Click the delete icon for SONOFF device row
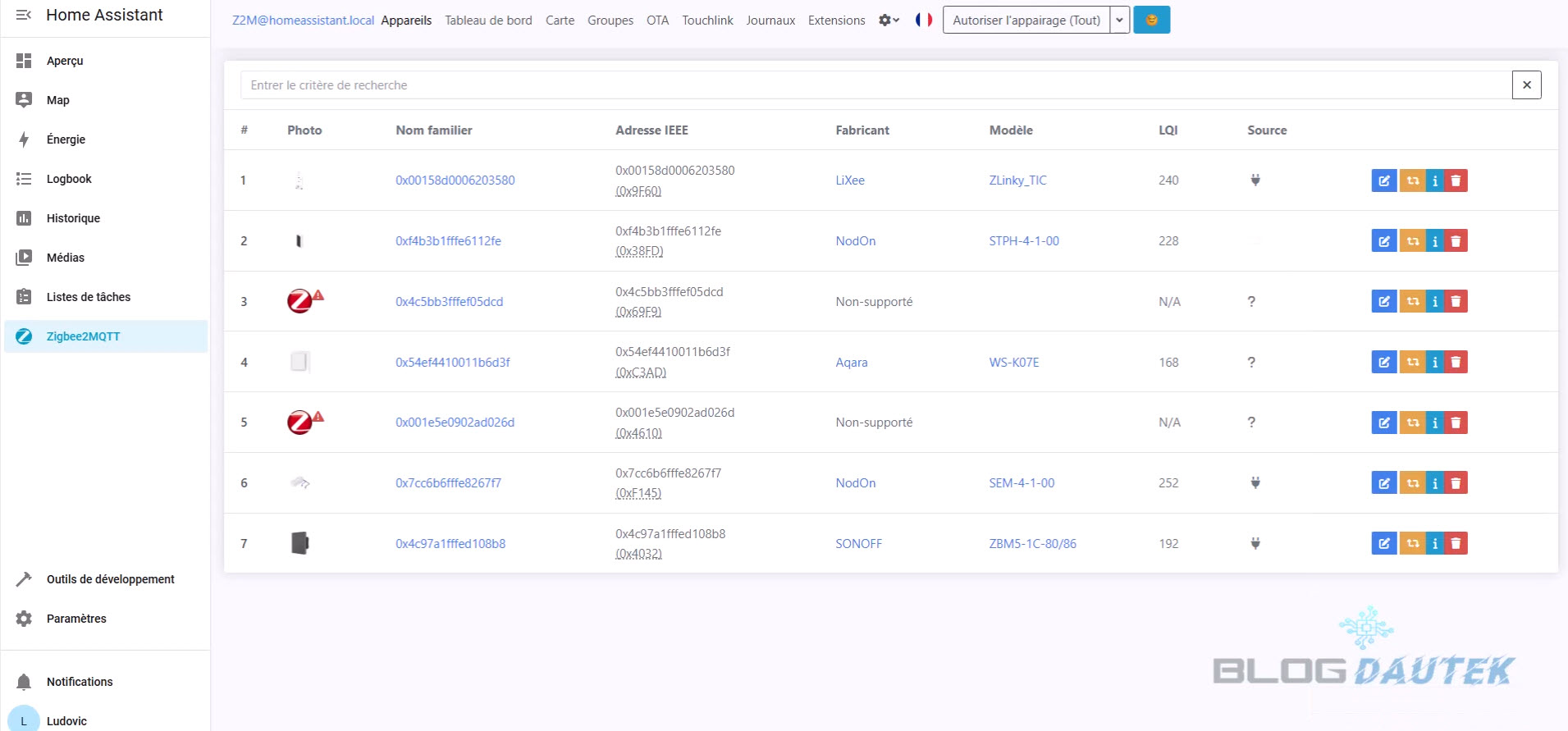Viewport: 1568px width, 731px height. point(1456,543)
